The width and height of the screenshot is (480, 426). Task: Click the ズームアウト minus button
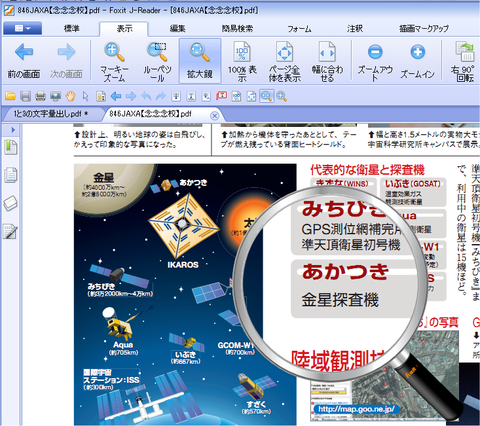(375, 62)
